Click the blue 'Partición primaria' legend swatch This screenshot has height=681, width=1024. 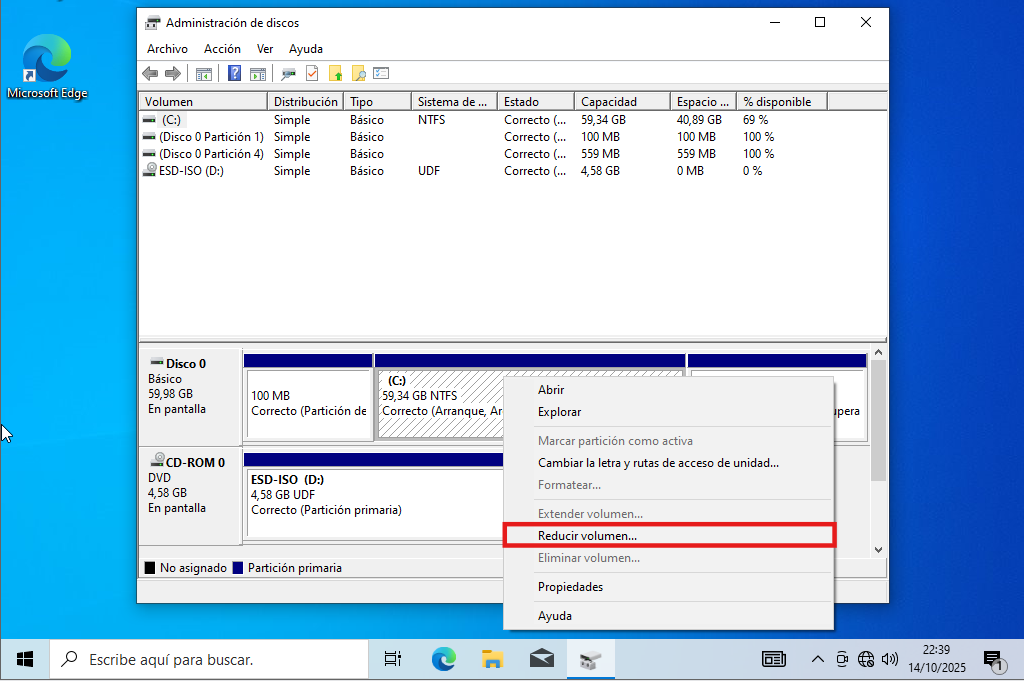[238, 568]
